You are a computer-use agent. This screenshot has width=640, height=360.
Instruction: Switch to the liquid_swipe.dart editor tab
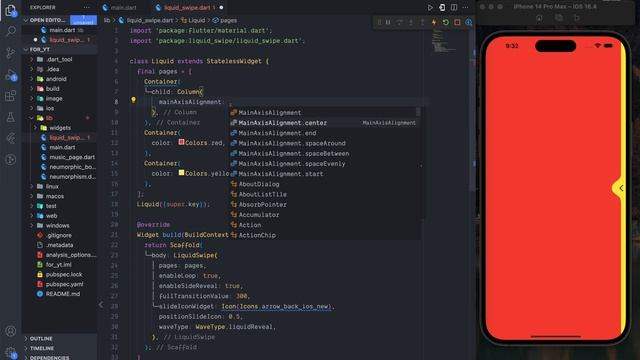(188, 8)
